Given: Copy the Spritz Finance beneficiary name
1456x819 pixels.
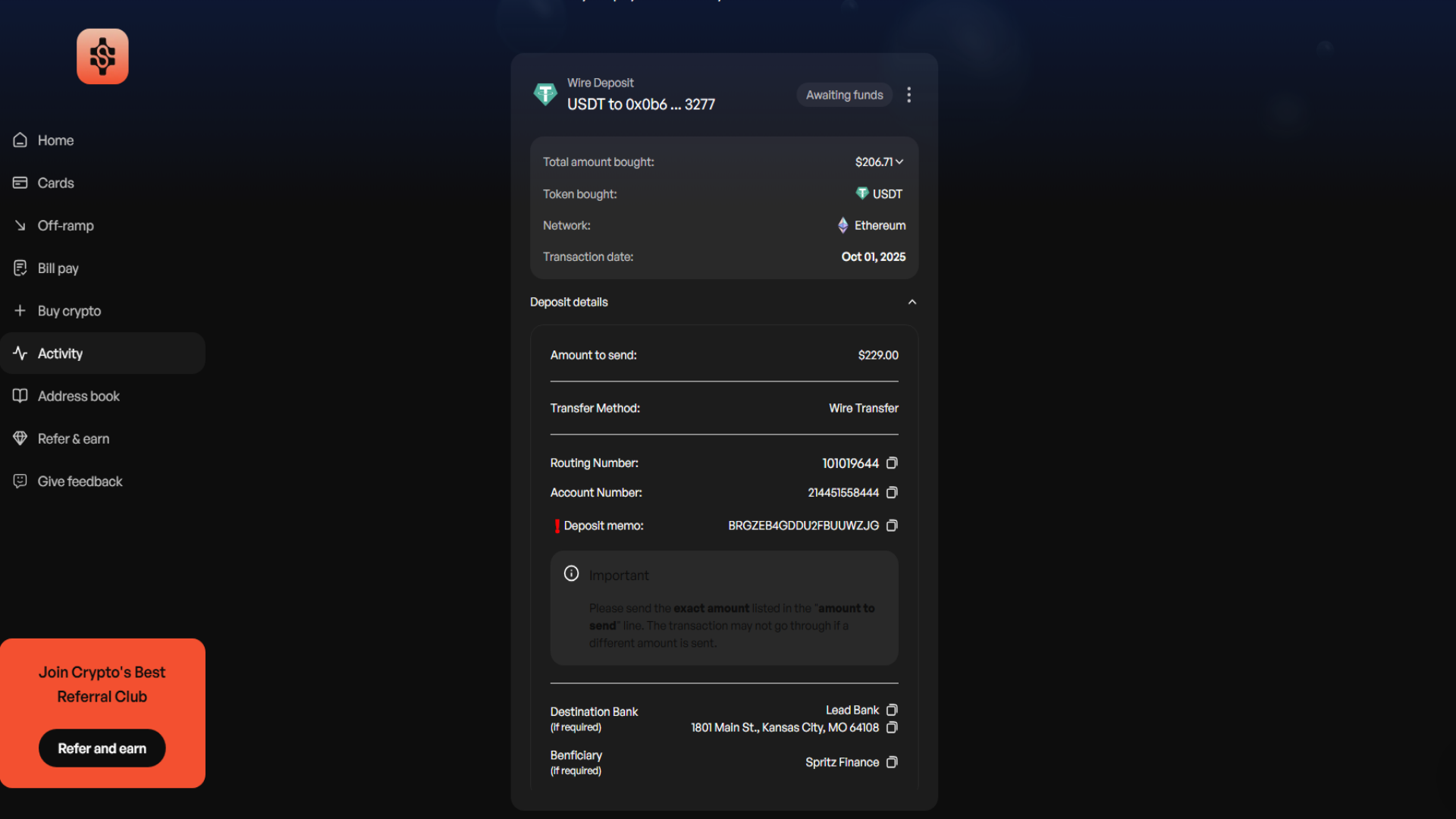Looking at the screenshot, I should pyautogui.click(x=892, y=762).
